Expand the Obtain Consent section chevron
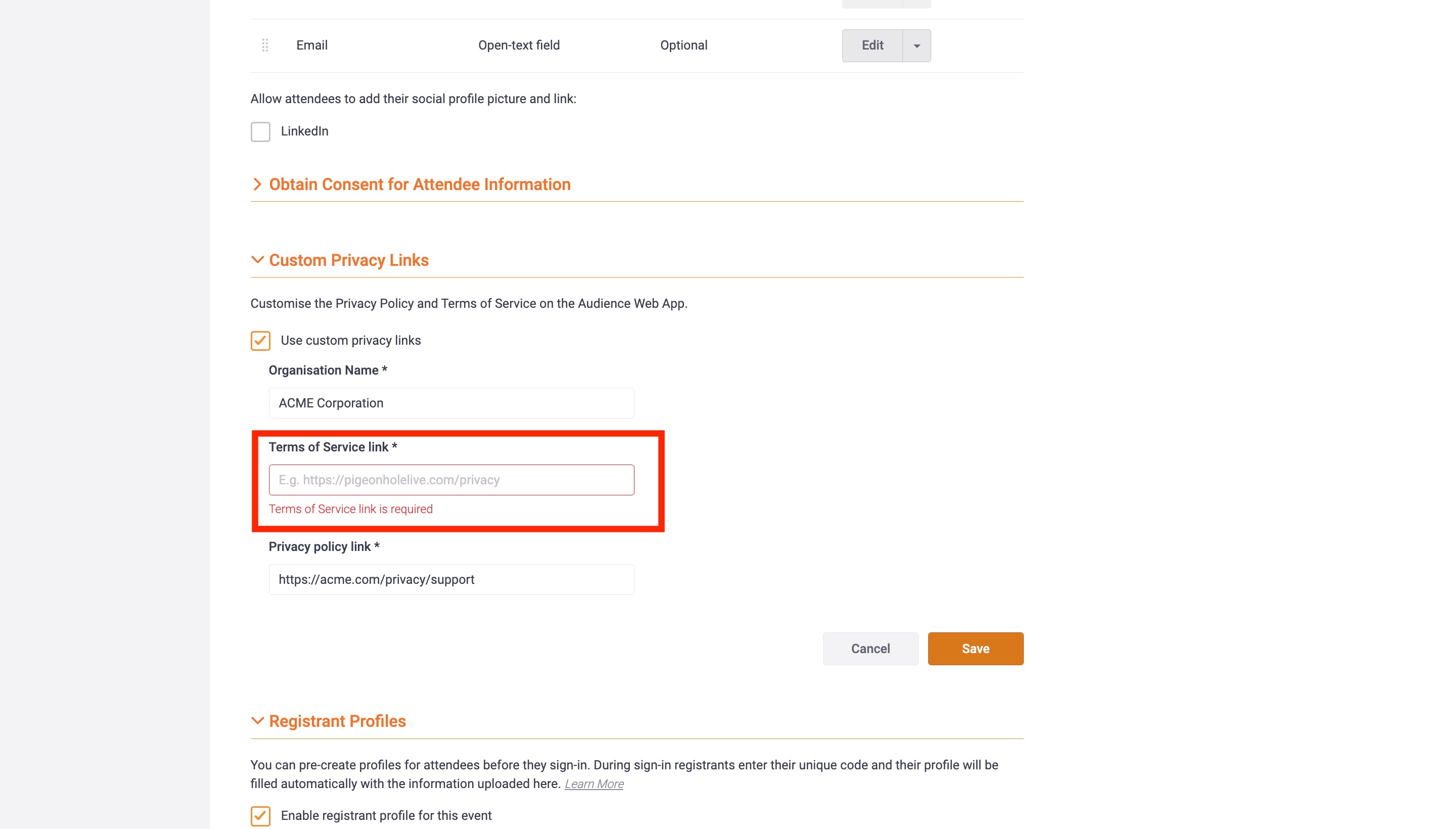 [x=257, y=184]
